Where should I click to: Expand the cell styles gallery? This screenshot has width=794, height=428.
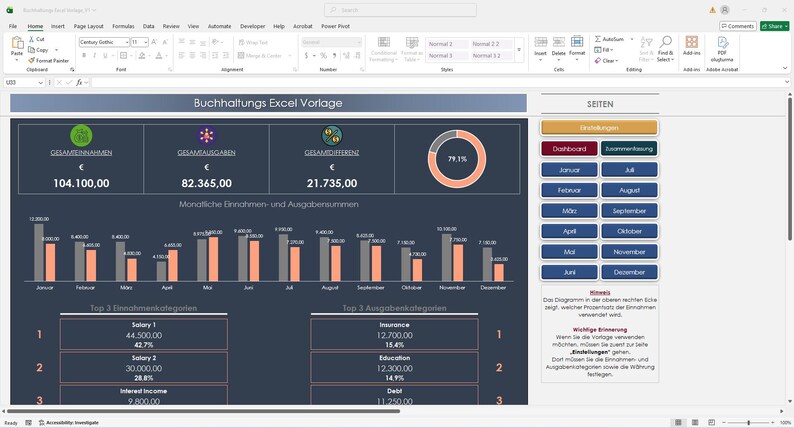point(519,50)
